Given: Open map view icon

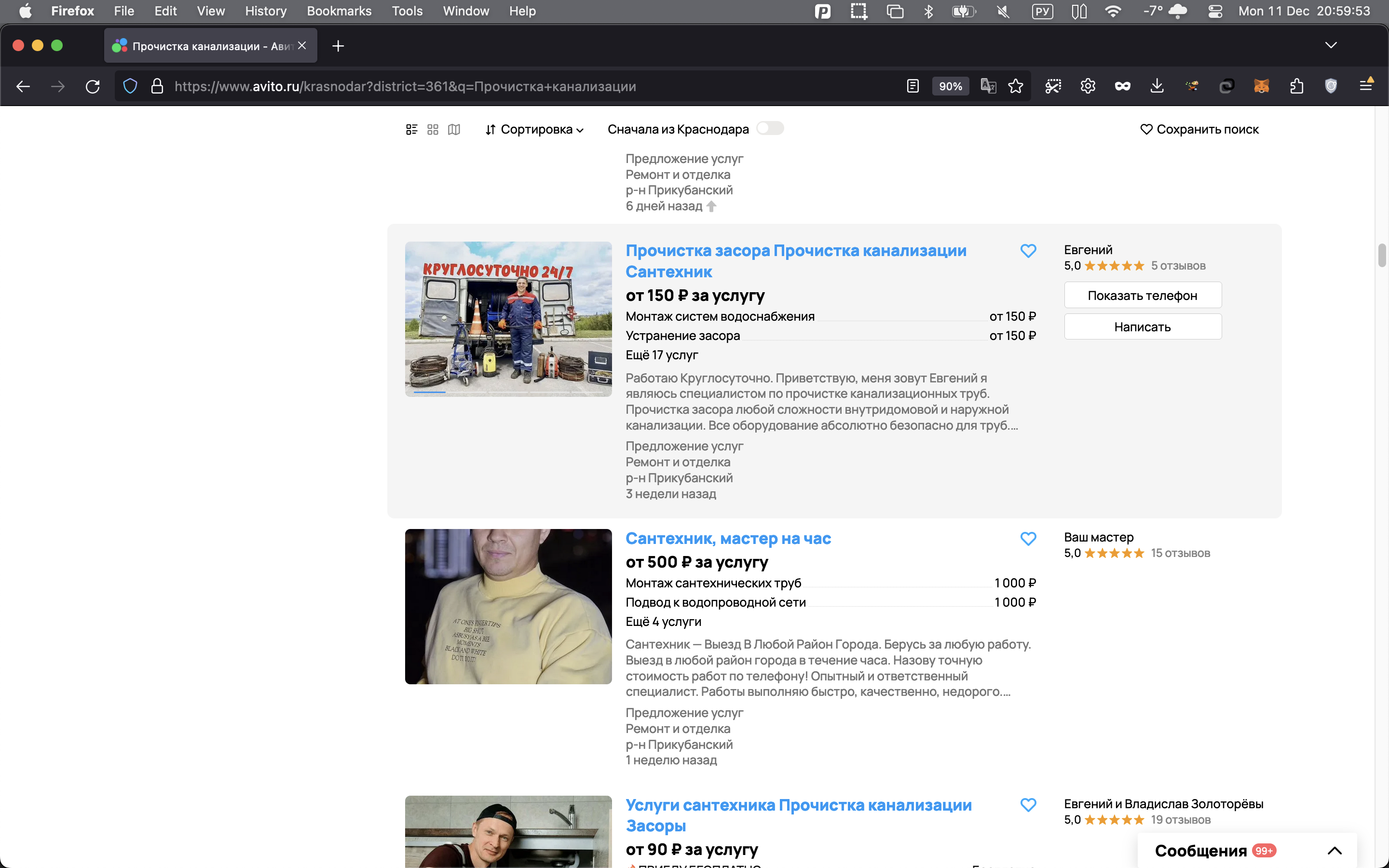Looking at the screenshot, I should [x=454, y=129].
